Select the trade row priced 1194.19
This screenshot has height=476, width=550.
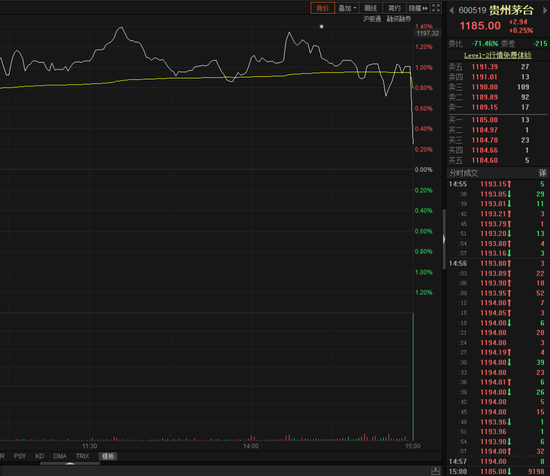pos(497,353)
